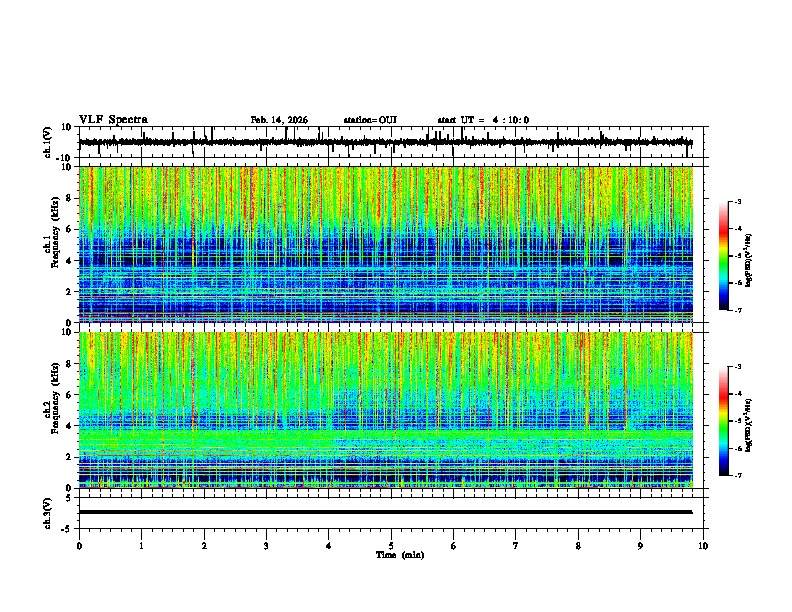Click the 'ch.3(V)' axis label
This screenshot has height=612, width=792.
[x=48, y=514]
